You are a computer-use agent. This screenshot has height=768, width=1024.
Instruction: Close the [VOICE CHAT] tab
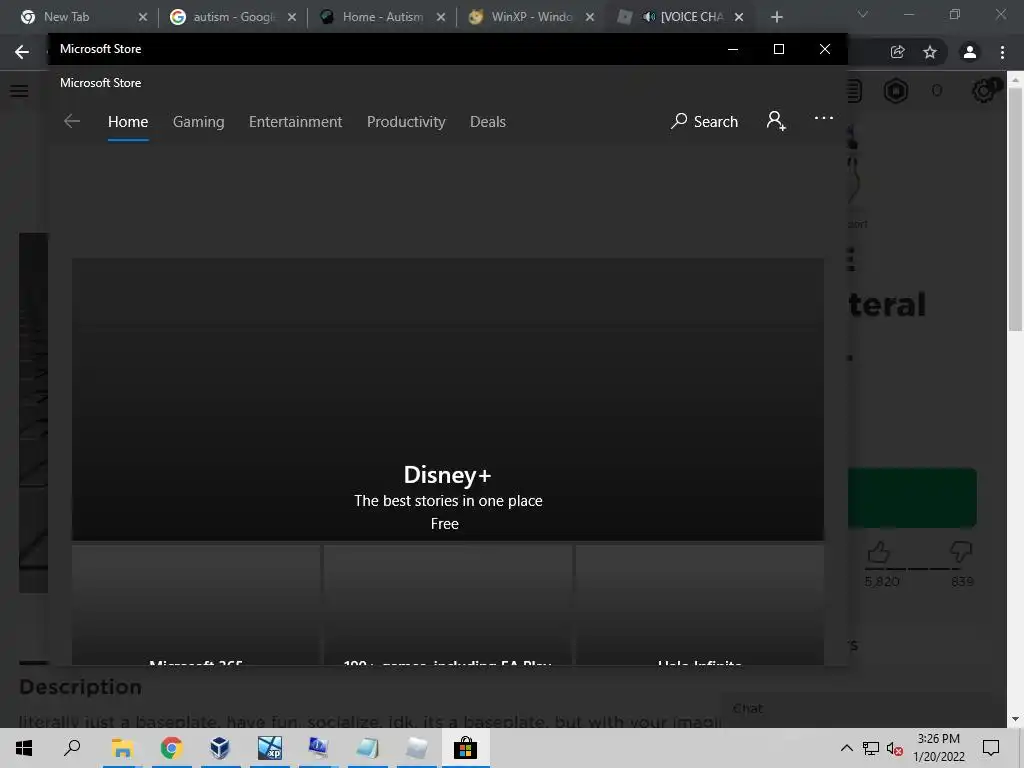click(739, 17)
